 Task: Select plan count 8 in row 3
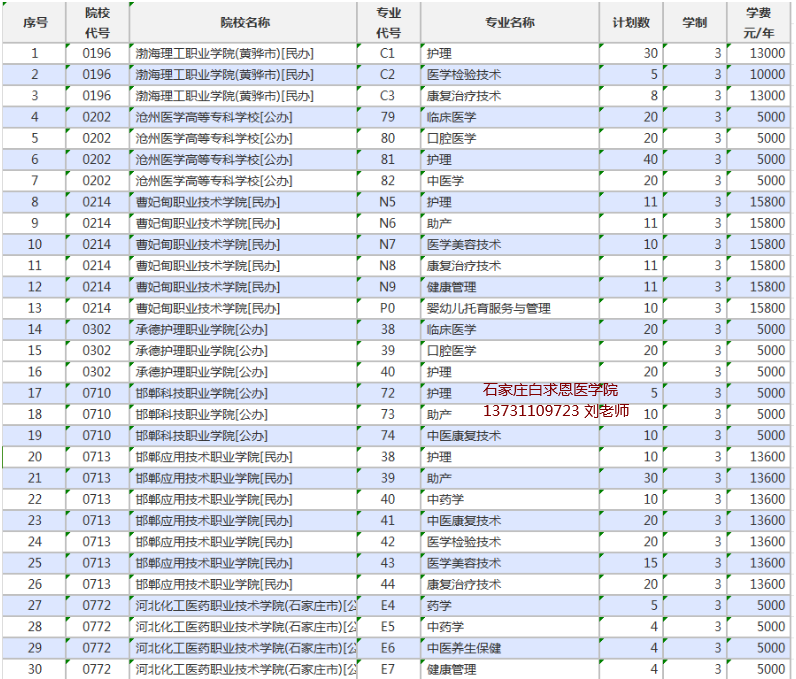tap(654, 96)
